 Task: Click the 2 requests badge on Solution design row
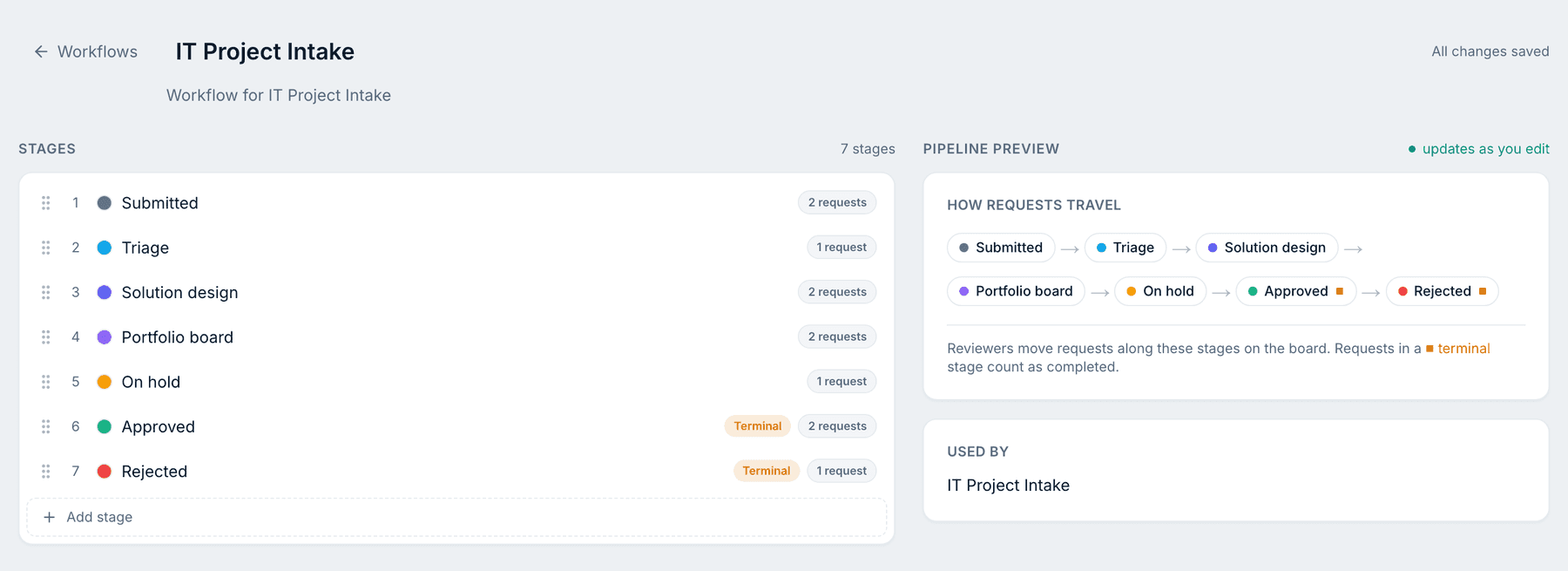click(837, 292)
